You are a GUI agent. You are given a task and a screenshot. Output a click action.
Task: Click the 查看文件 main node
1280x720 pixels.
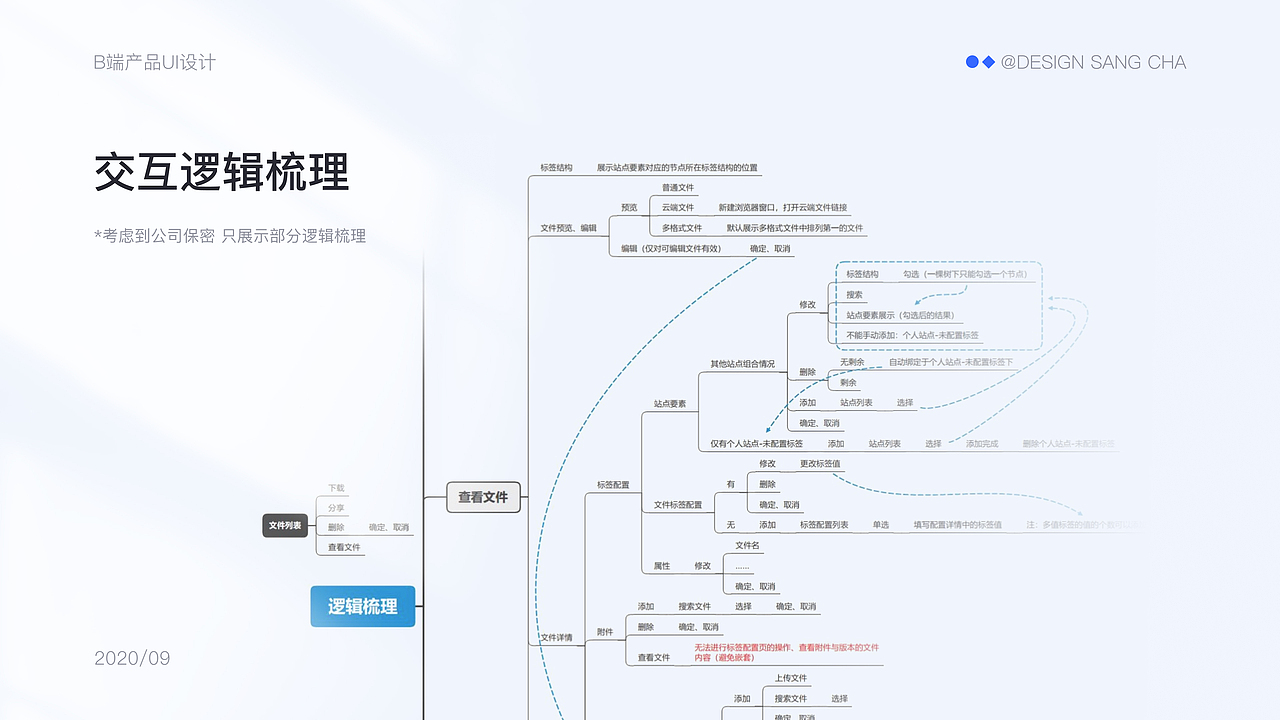(484, 496)
